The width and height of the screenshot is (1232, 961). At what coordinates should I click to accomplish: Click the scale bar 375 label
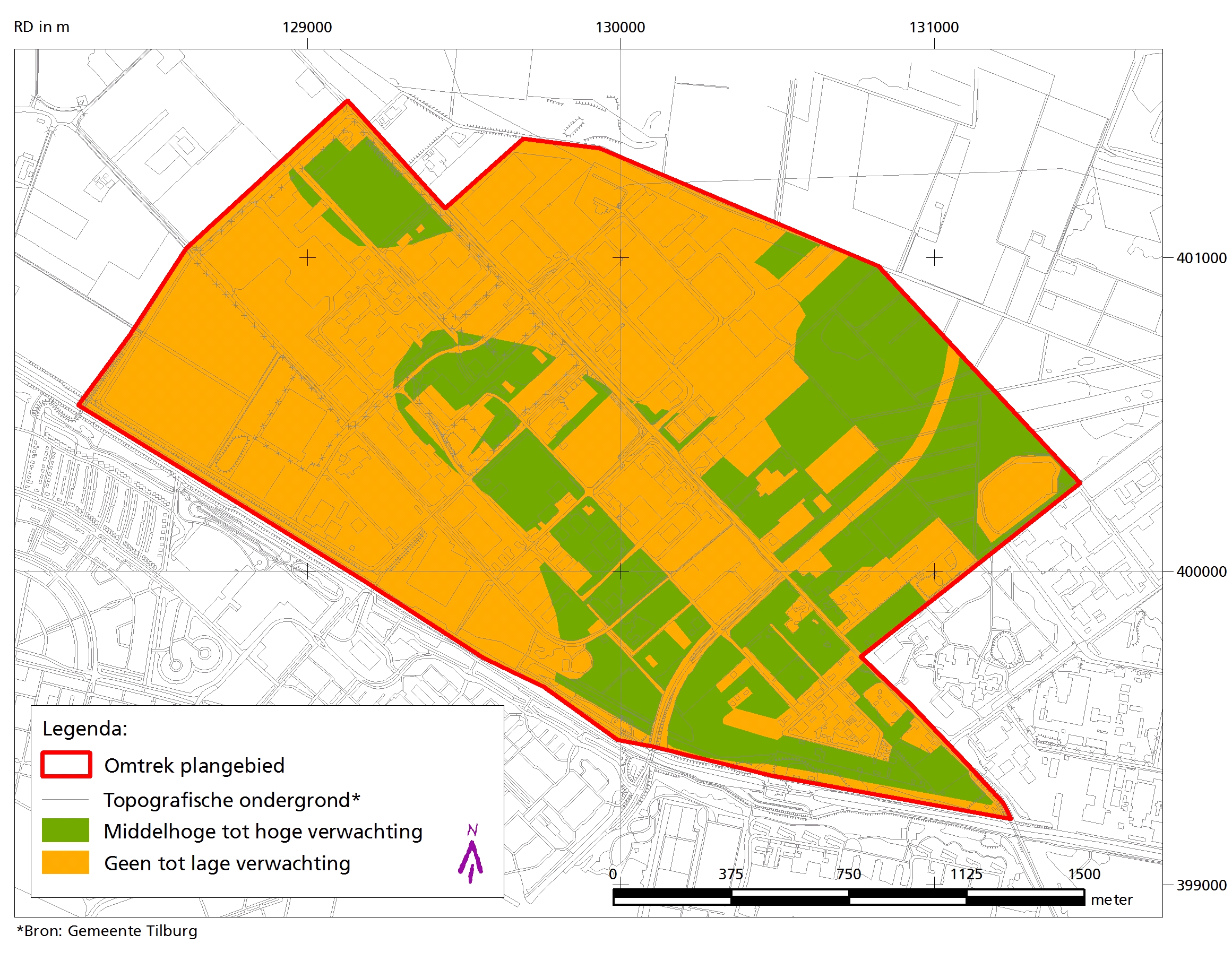coord(730,874)
